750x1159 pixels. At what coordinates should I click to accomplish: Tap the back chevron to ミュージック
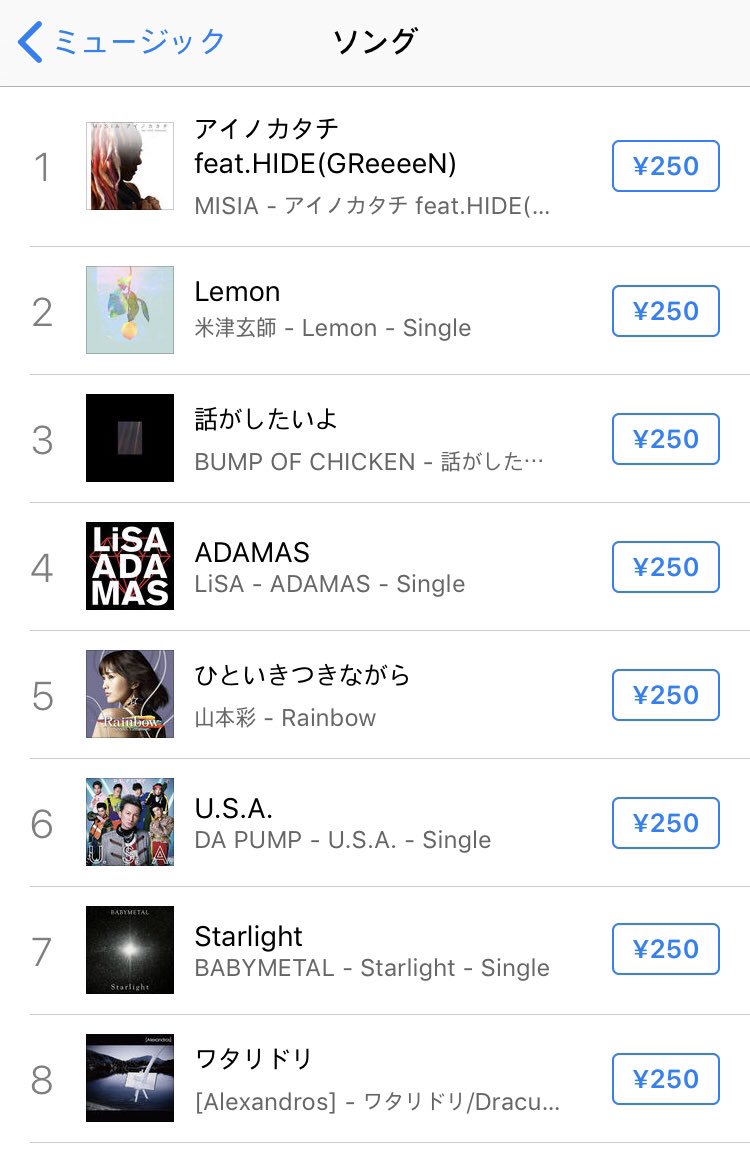pyautogui.click(x=30, y=43)
